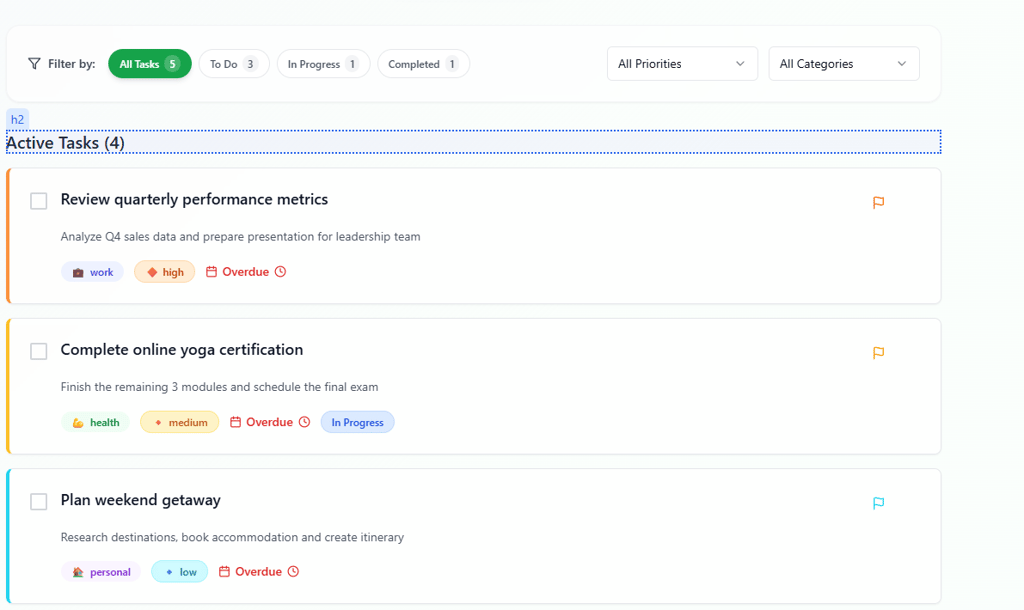Click the count badge 1 on Completed
This screenshot has width=1024, height=610.
tap(451, 64)
